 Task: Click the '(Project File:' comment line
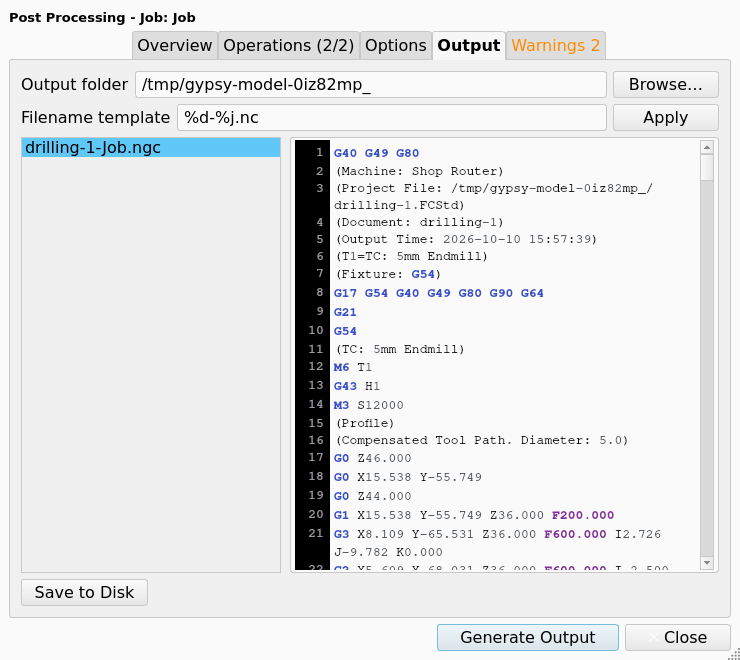(493, 197)
